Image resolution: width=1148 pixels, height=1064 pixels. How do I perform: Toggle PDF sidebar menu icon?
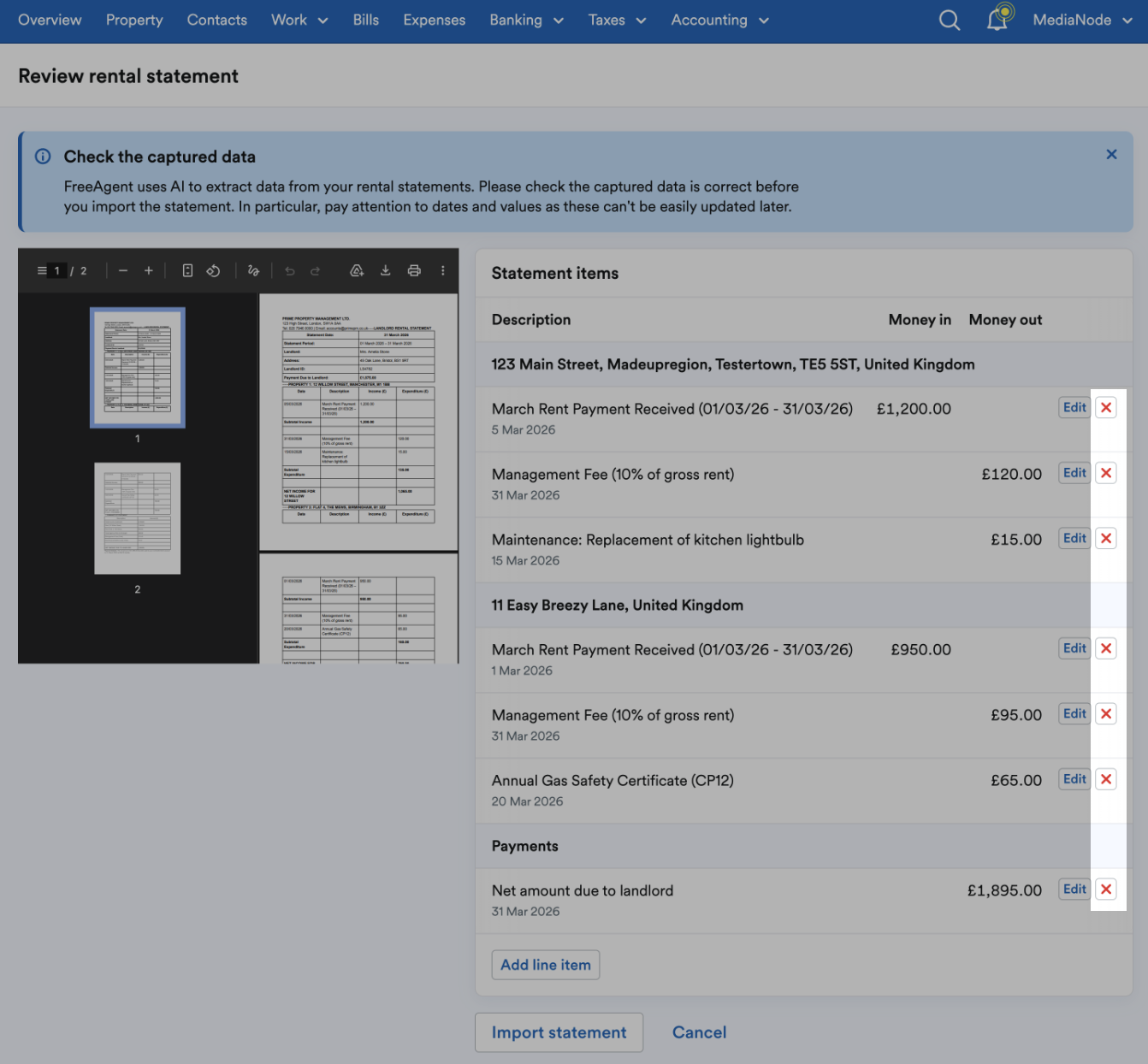pos(42,271)
